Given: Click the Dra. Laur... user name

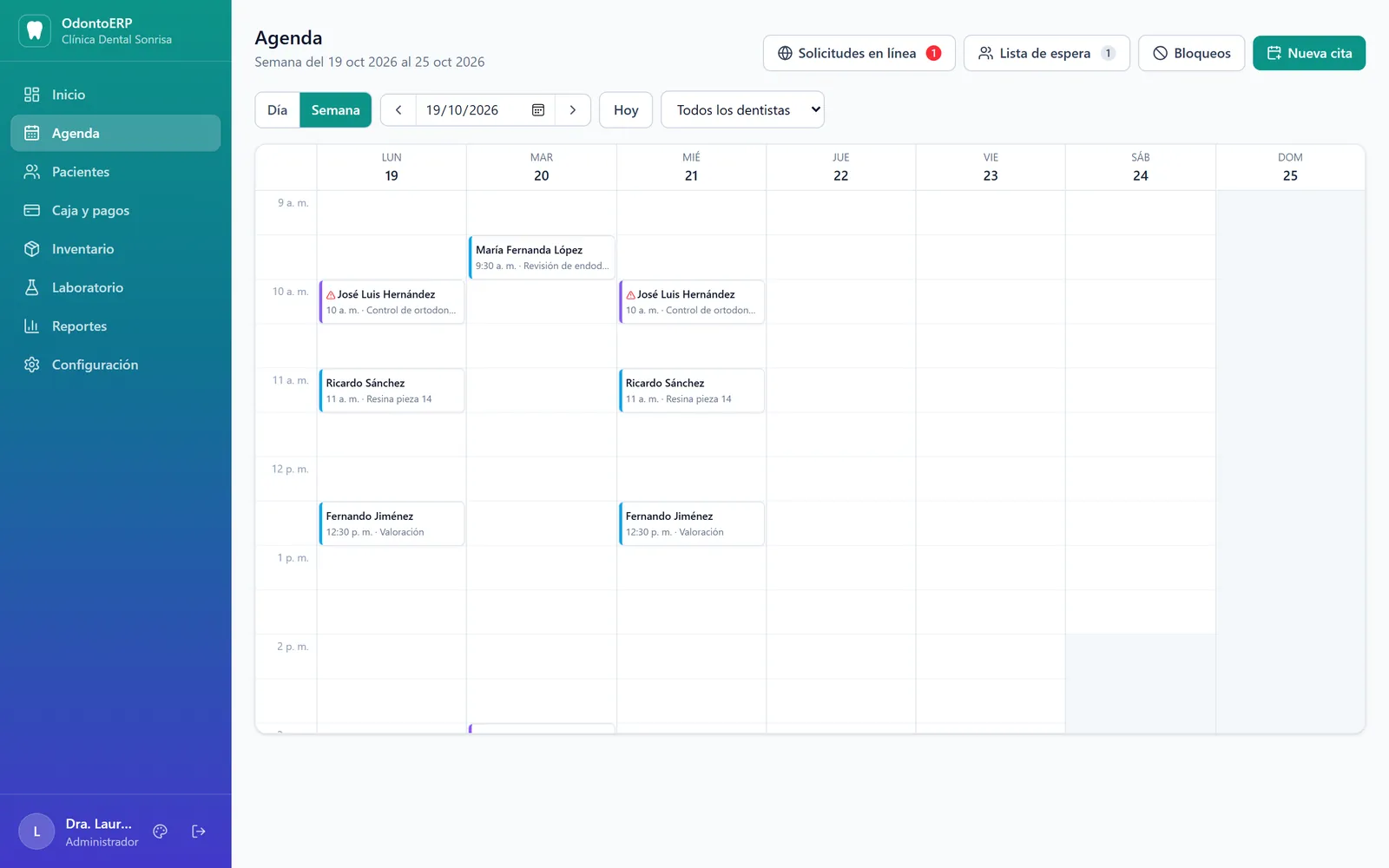Looking at the screenshot, I should tap(99, 824).
